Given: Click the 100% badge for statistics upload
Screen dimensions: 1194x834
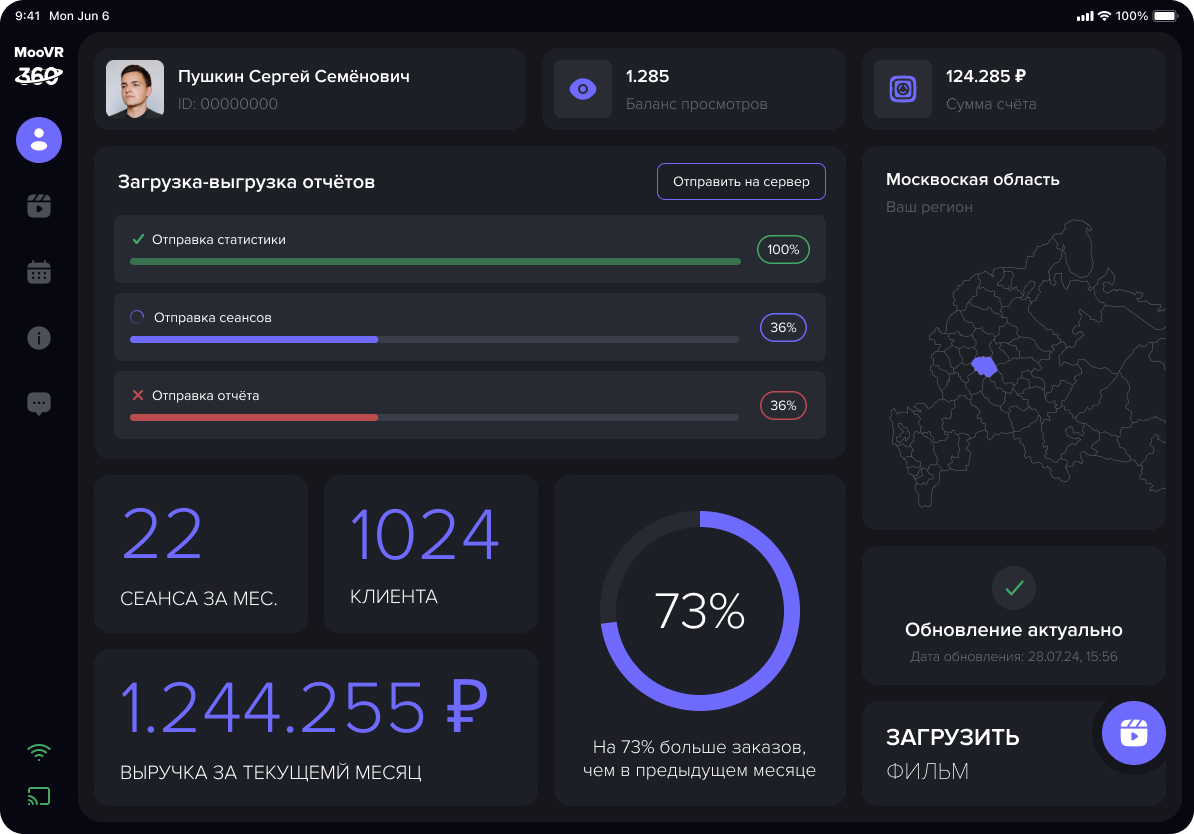Looking at the screenshot, I should pos(783,249).
